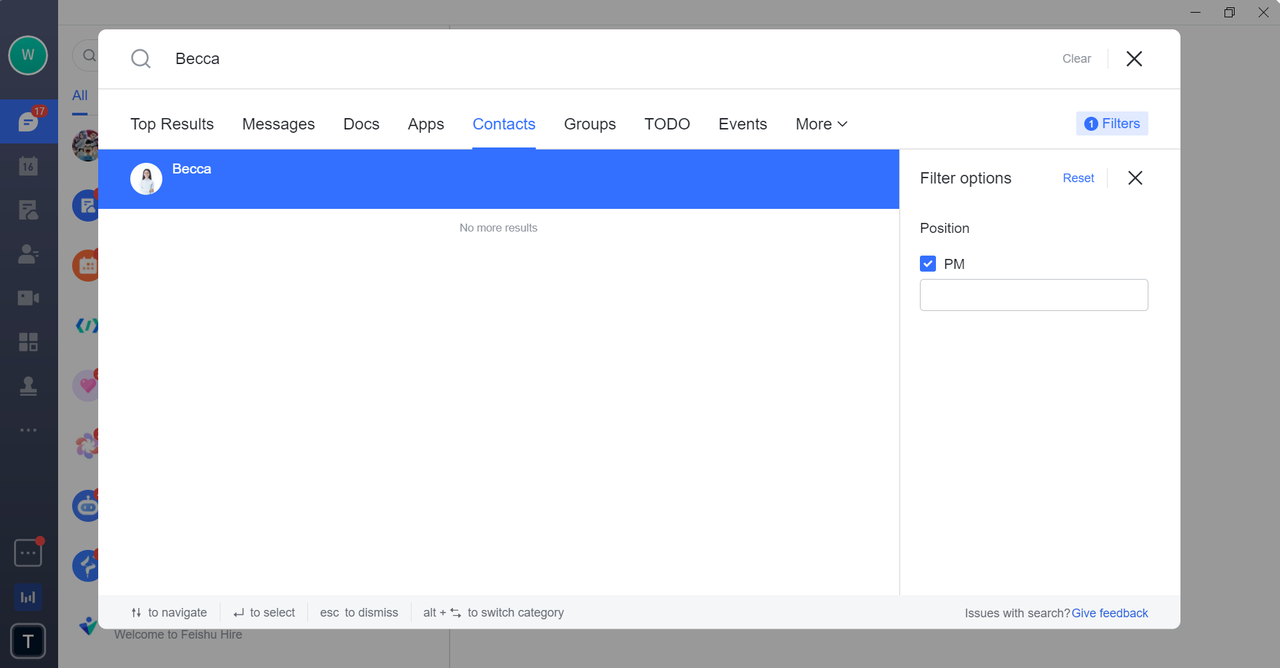Close the Filter options panel
This screenshot has width=1280, height=668.
click(x=1135, y=178)
